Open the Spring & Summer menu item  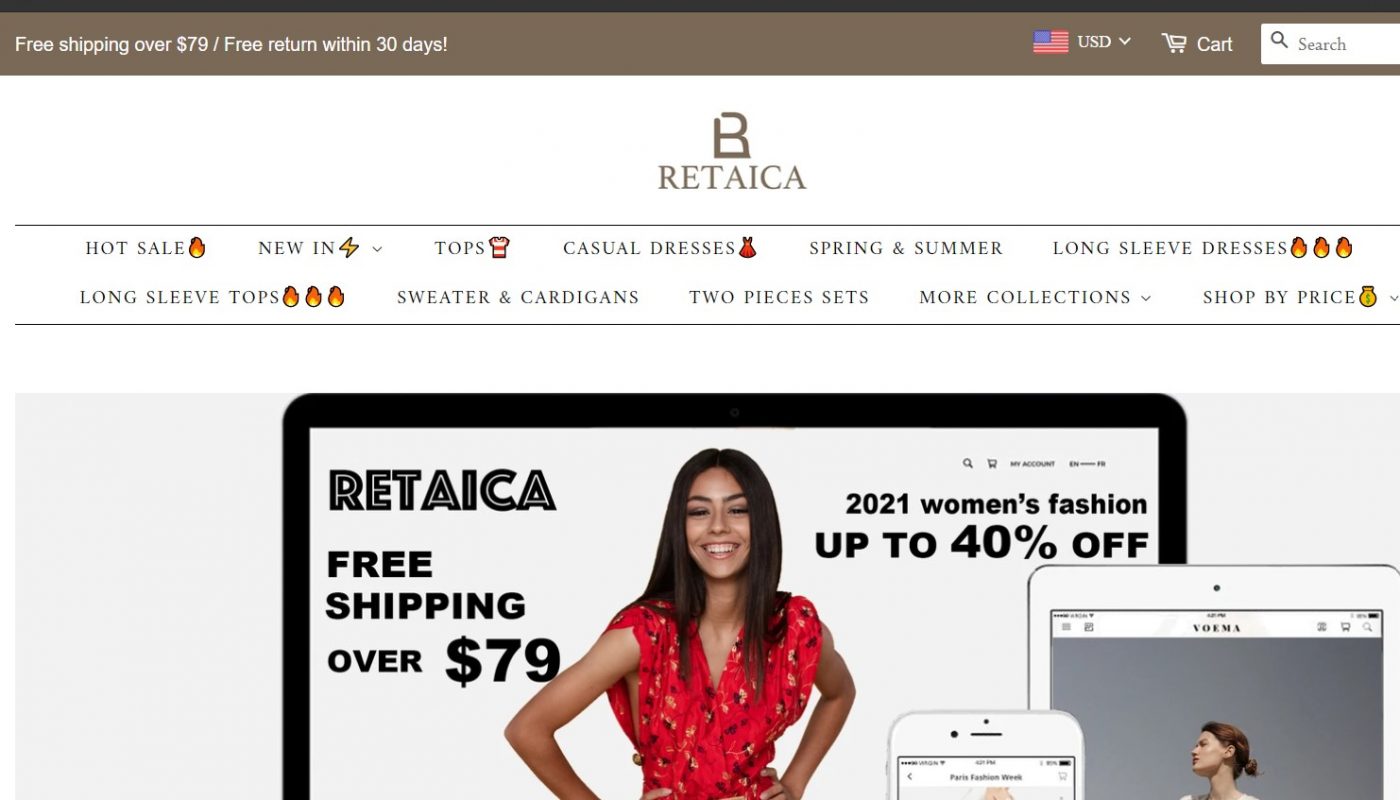906,248
